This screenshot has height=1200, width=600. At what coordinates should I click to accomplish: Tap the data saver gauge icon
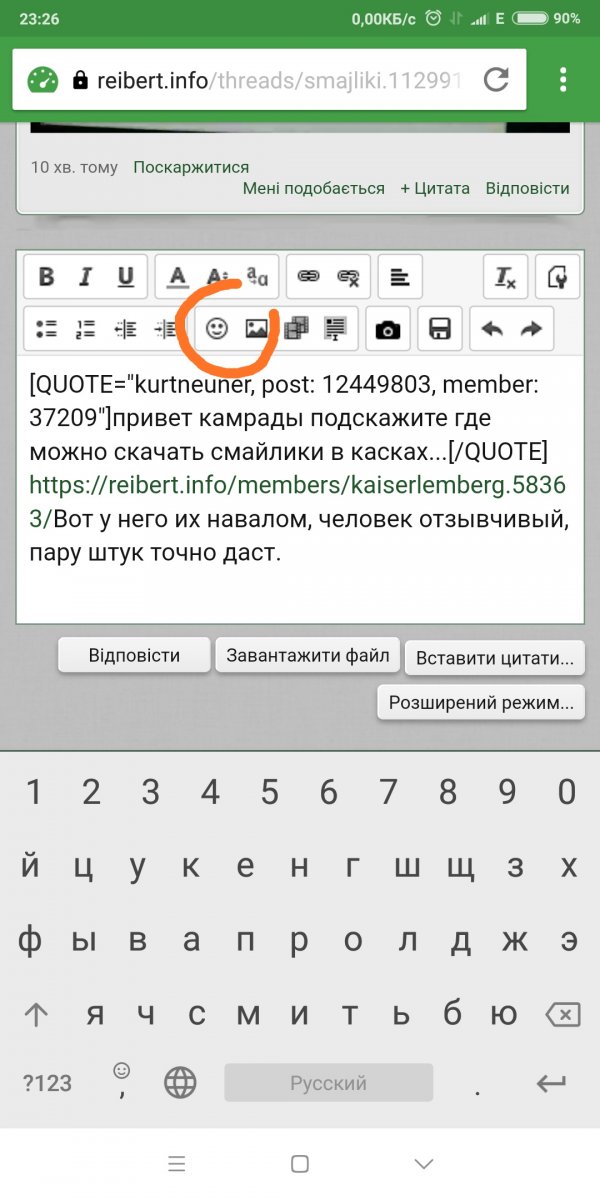43,79
